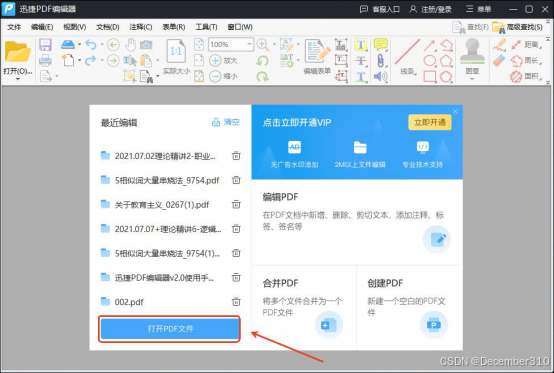Click the 创建PDF card
The image size is (554, 373).
[x=410, y=308]
